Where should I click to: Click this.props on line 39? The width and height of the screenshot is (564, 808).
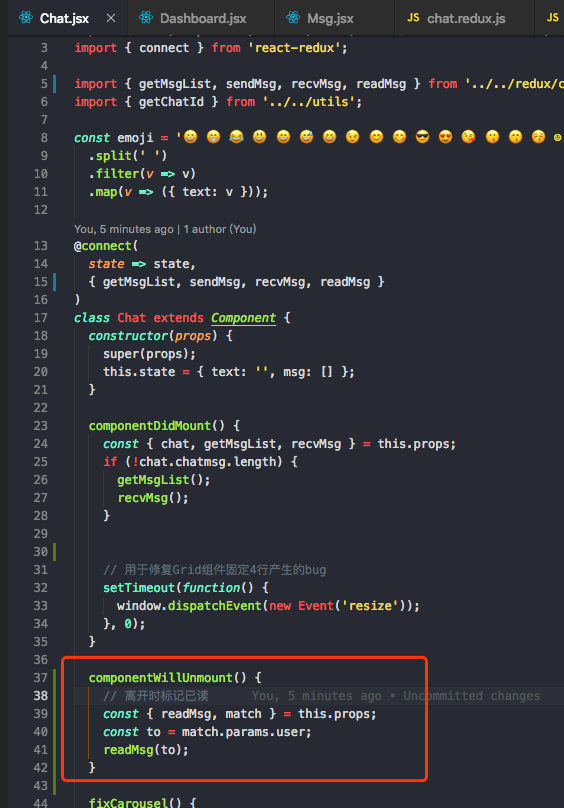[335, 714]
